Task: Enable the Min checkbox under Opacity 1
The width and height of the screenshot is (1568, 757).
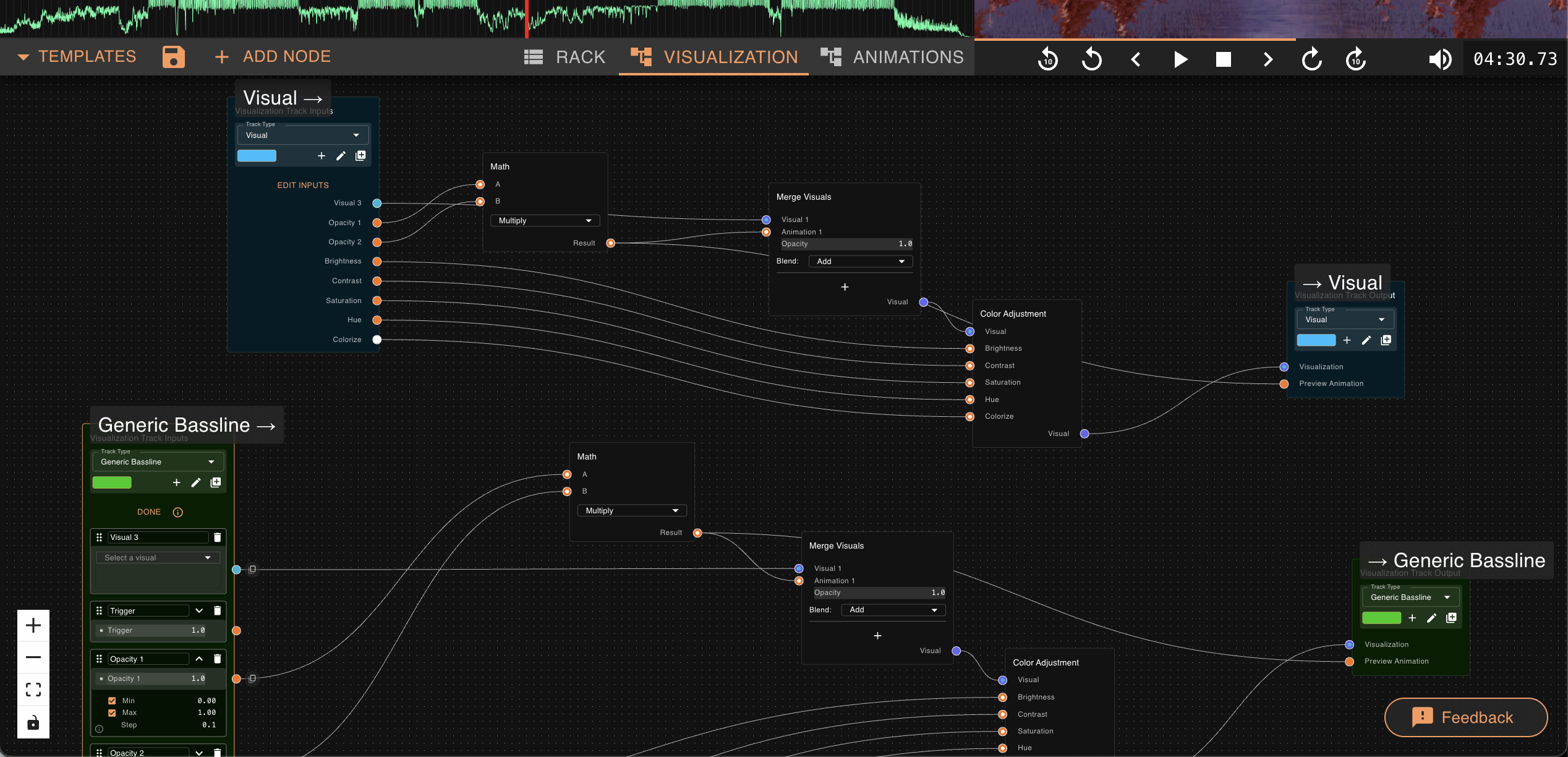Action: tap(112, 700)
